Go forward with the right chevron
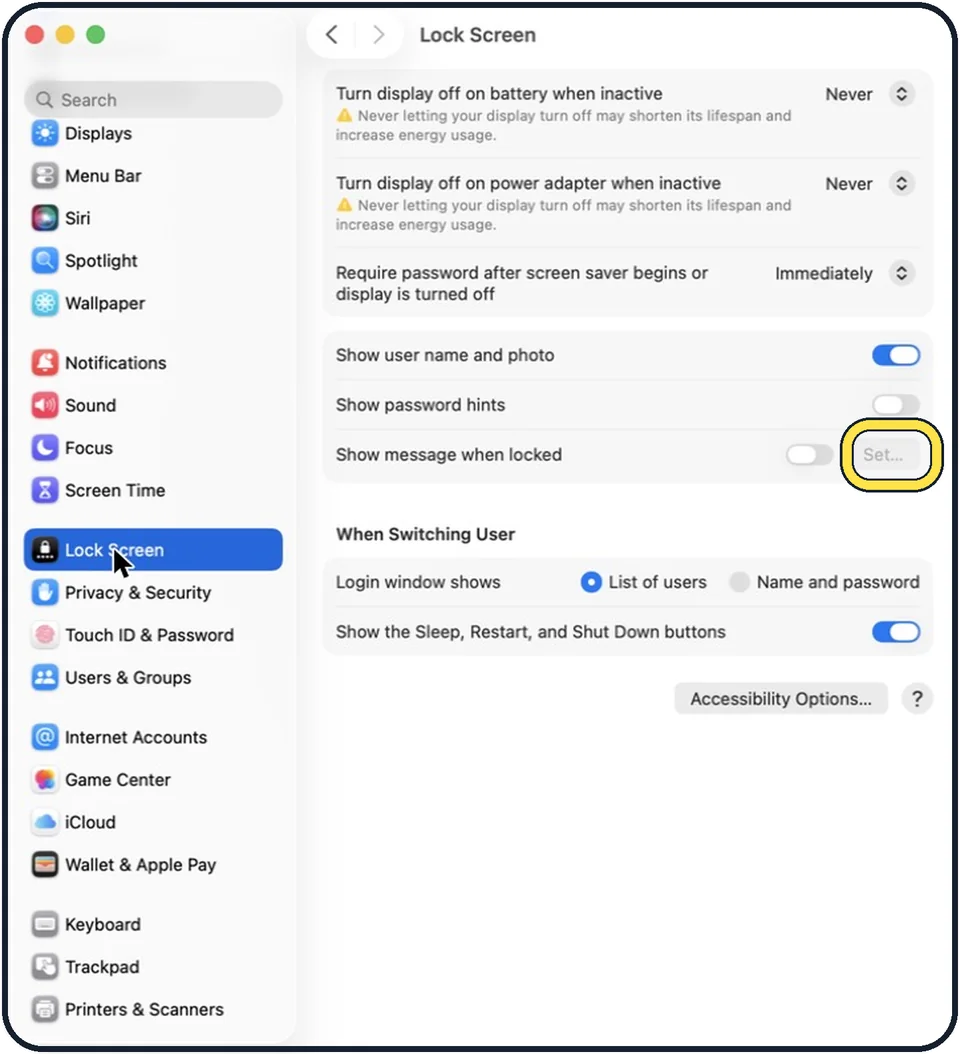The image size is (960, 1054). [x=379, y=34]
